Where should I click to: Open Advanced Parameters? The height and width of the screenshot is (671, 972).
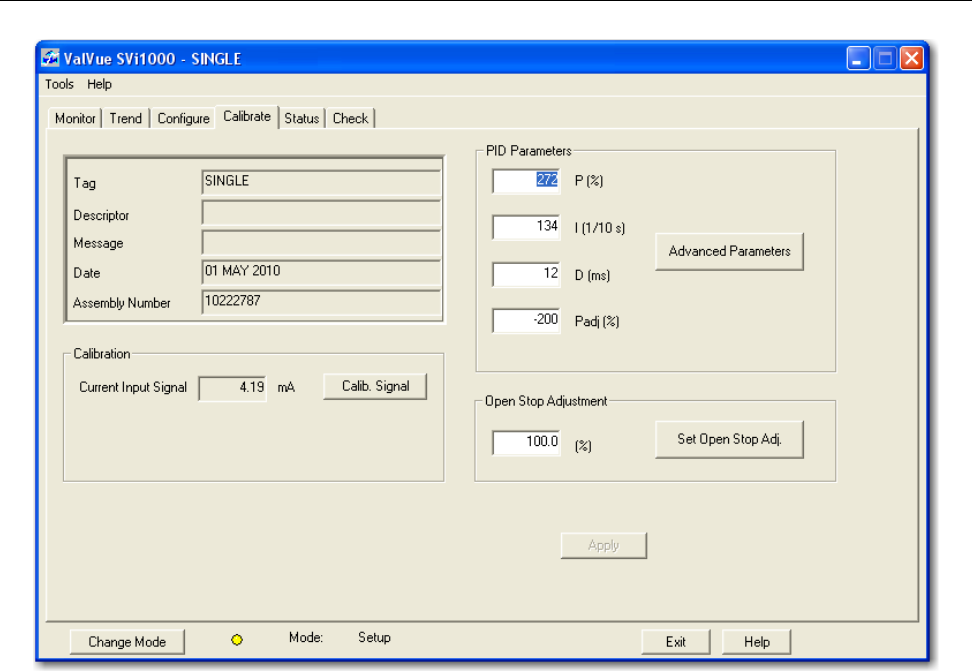point(730,251)
